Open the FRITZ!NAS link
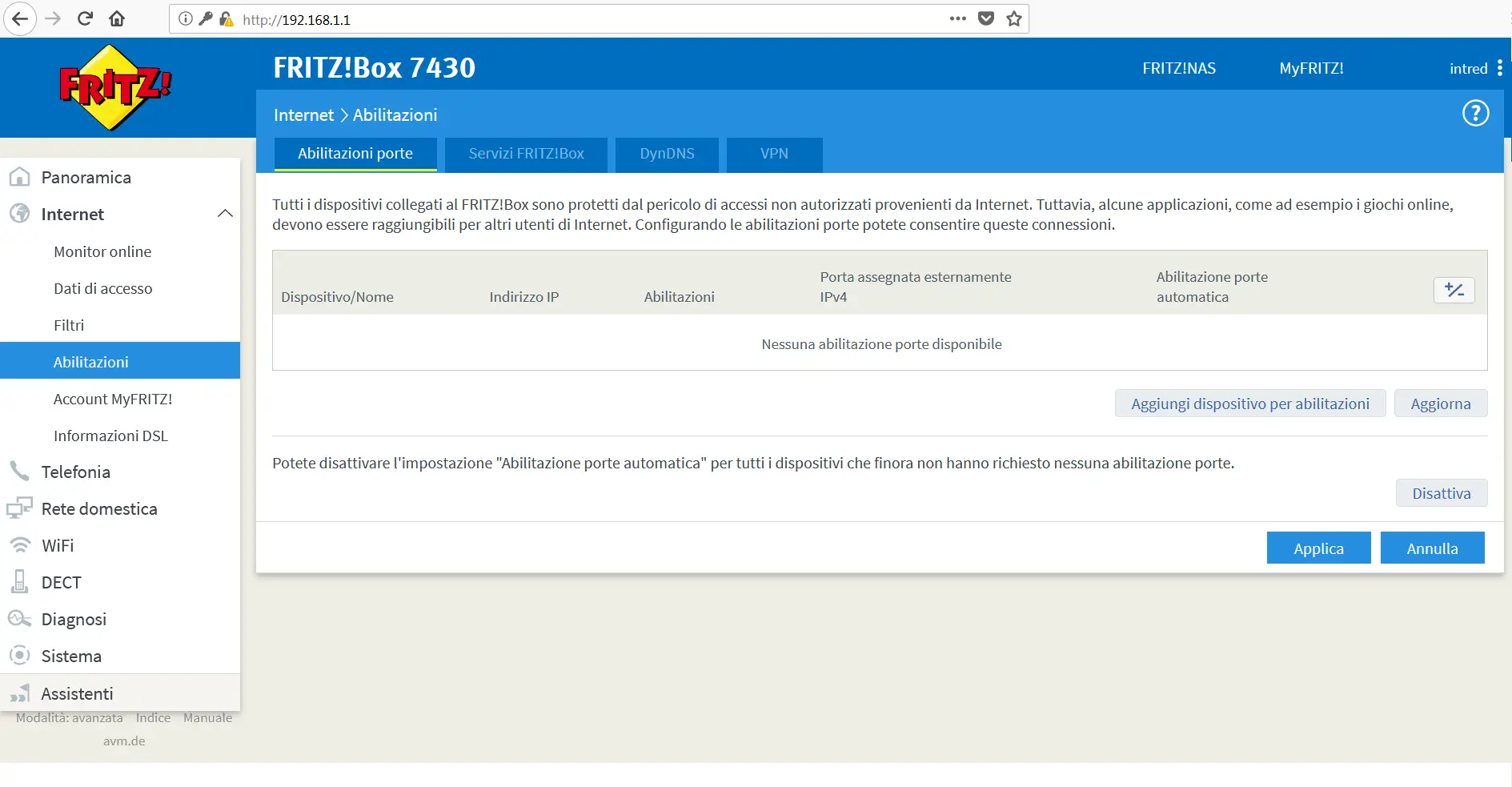 click(x=1178, y=68)
